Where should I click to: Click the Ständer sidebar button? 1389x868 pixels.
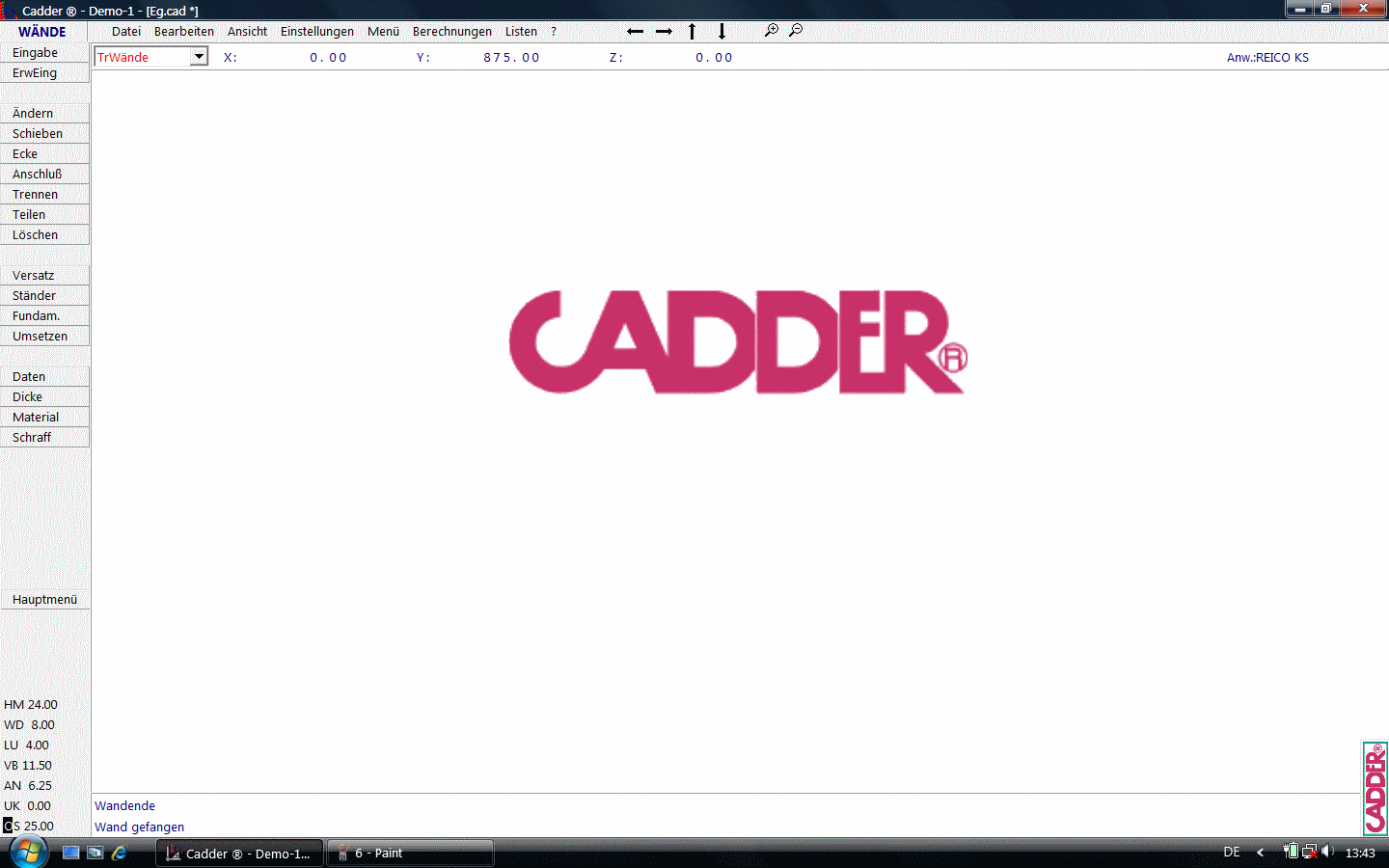tap(45, 296)
